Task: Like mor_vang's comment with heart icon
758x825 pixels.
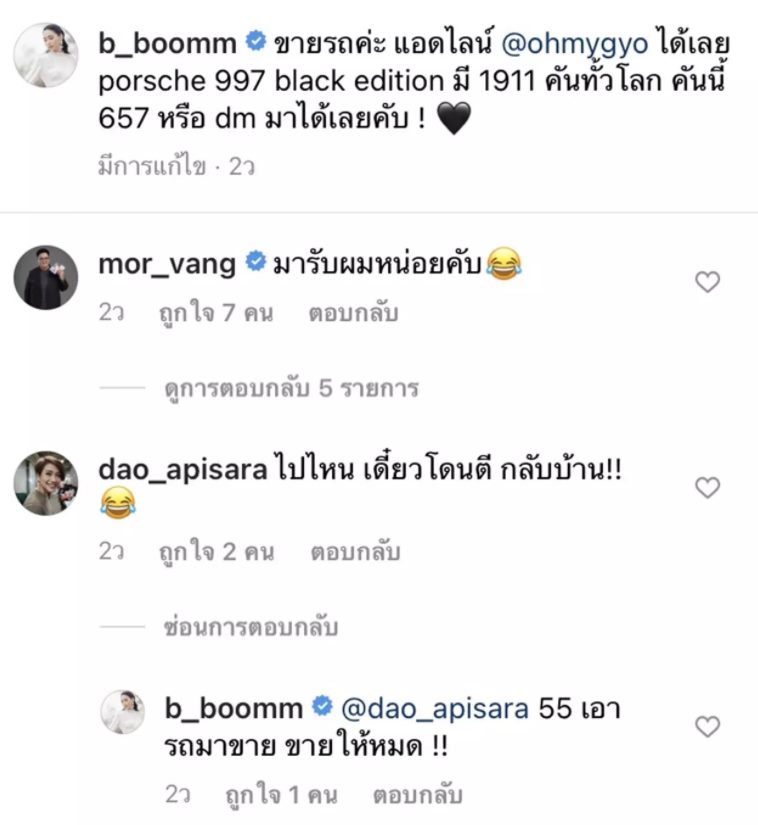Action: (x=707, y=282)
